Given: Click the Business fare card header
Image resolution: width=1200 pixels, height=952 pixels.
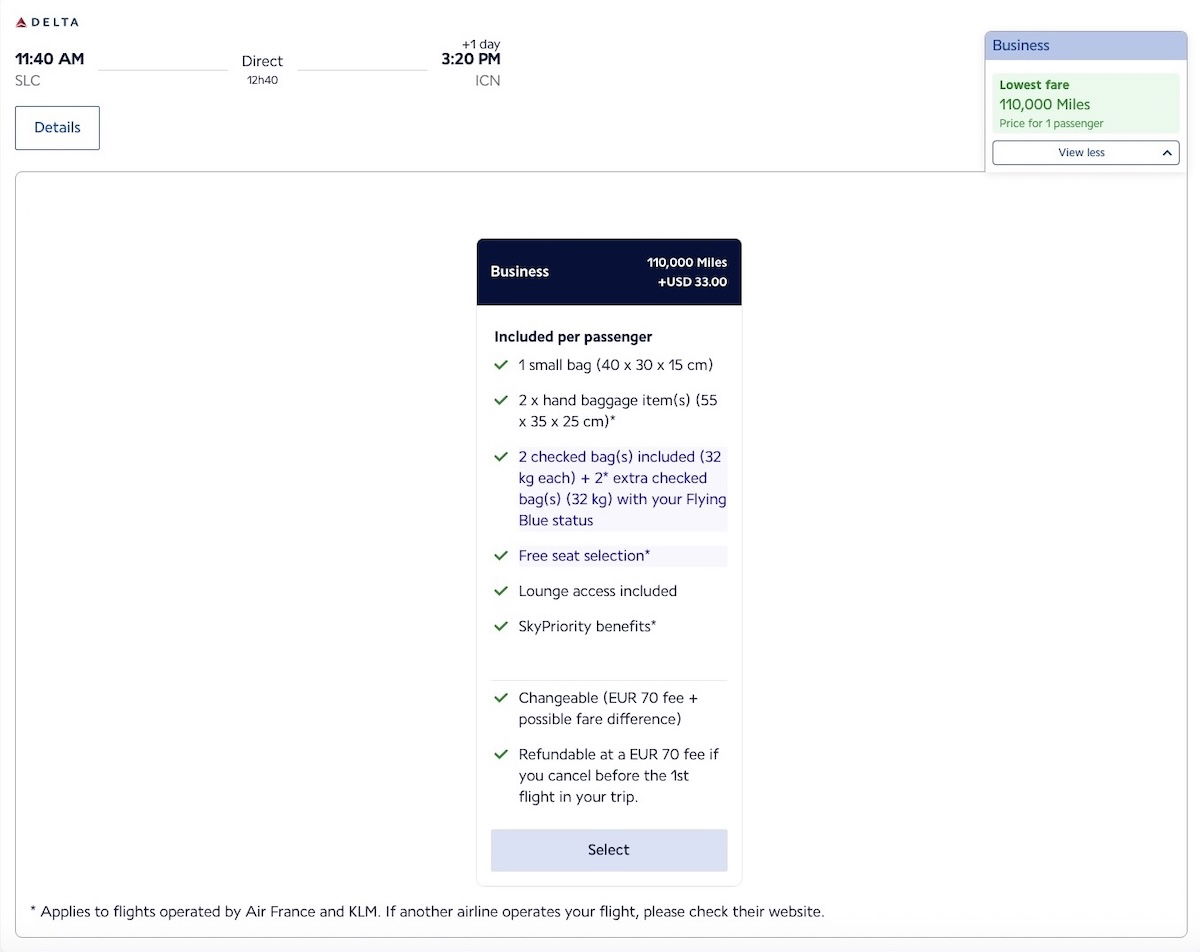Looking at the screenshot, I should tap(609, 272).
